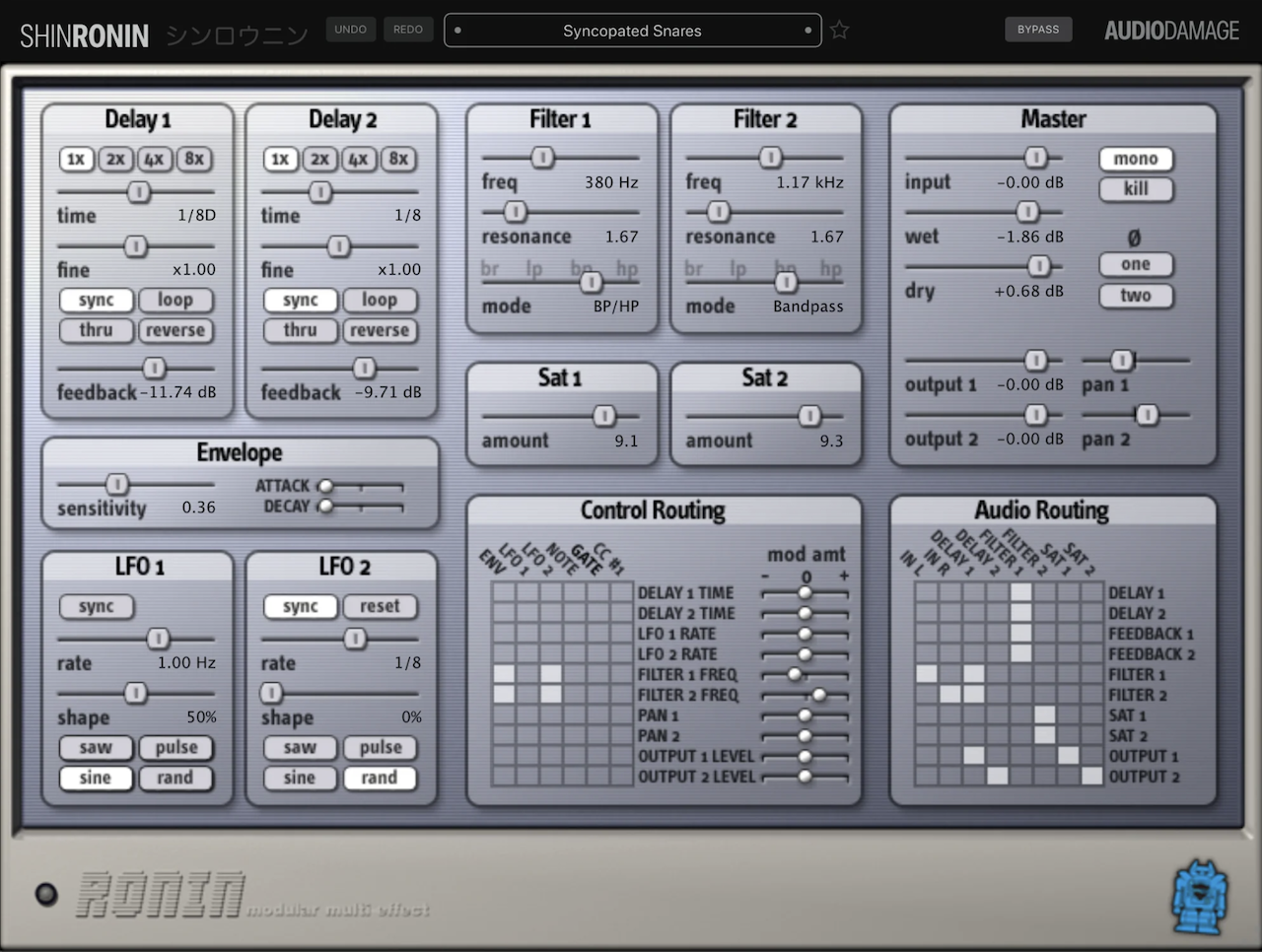1262x952 pixels.
Task: Enable loop in Delay 1
Action: click(175, 300)
